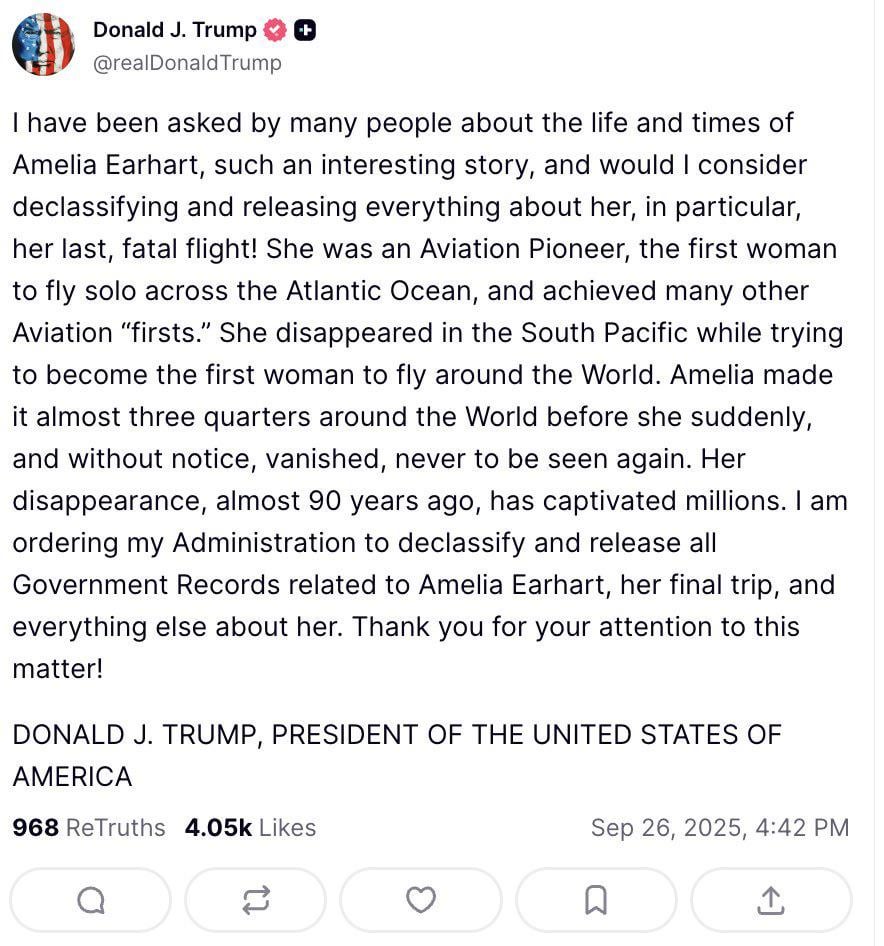Open the Sep 26, 2025, 4:42 PM timestamp

[x=720, y=828]
